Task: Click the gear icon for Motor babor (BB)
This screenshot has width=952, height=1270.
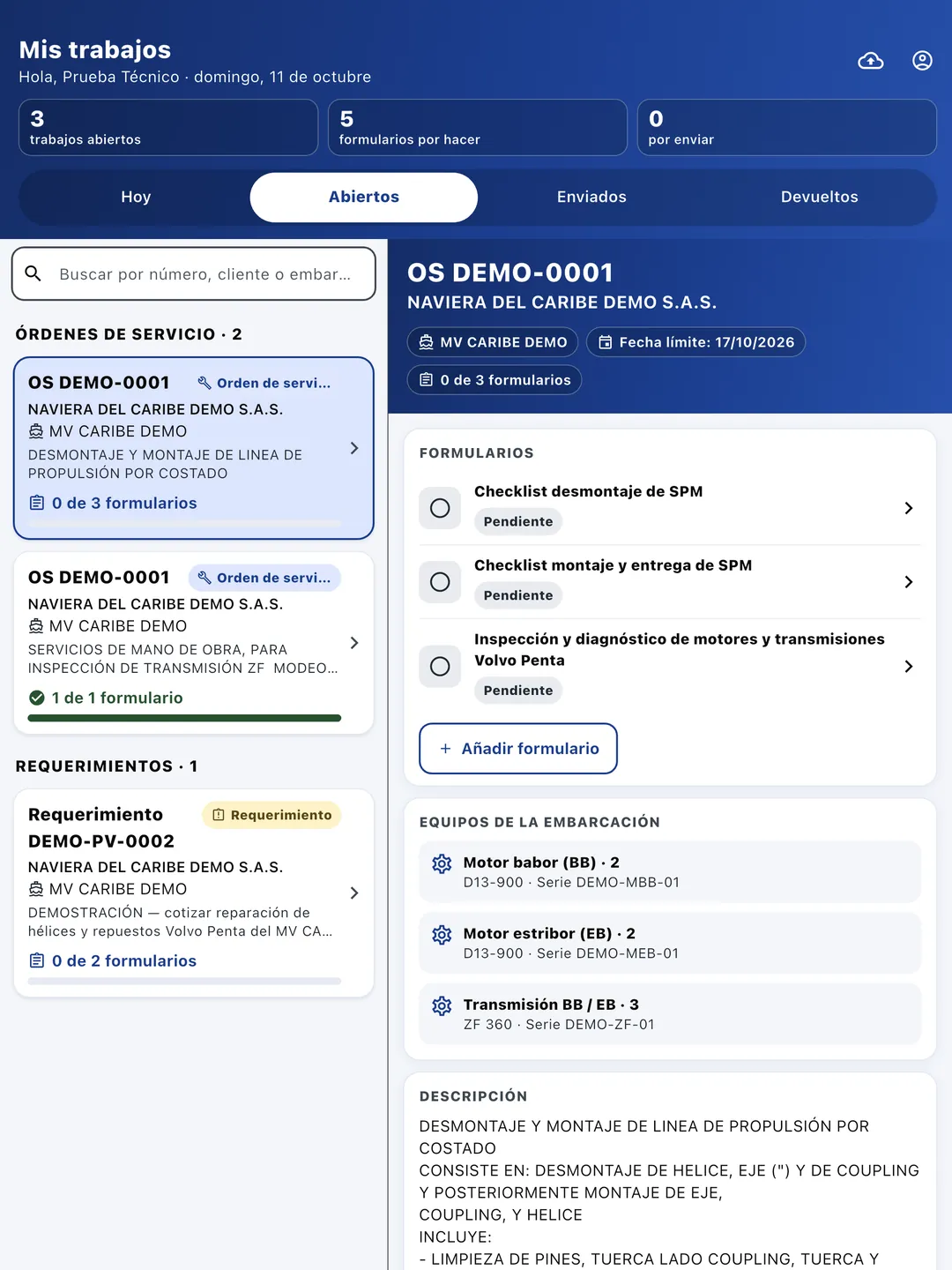Action: (442, 863)
